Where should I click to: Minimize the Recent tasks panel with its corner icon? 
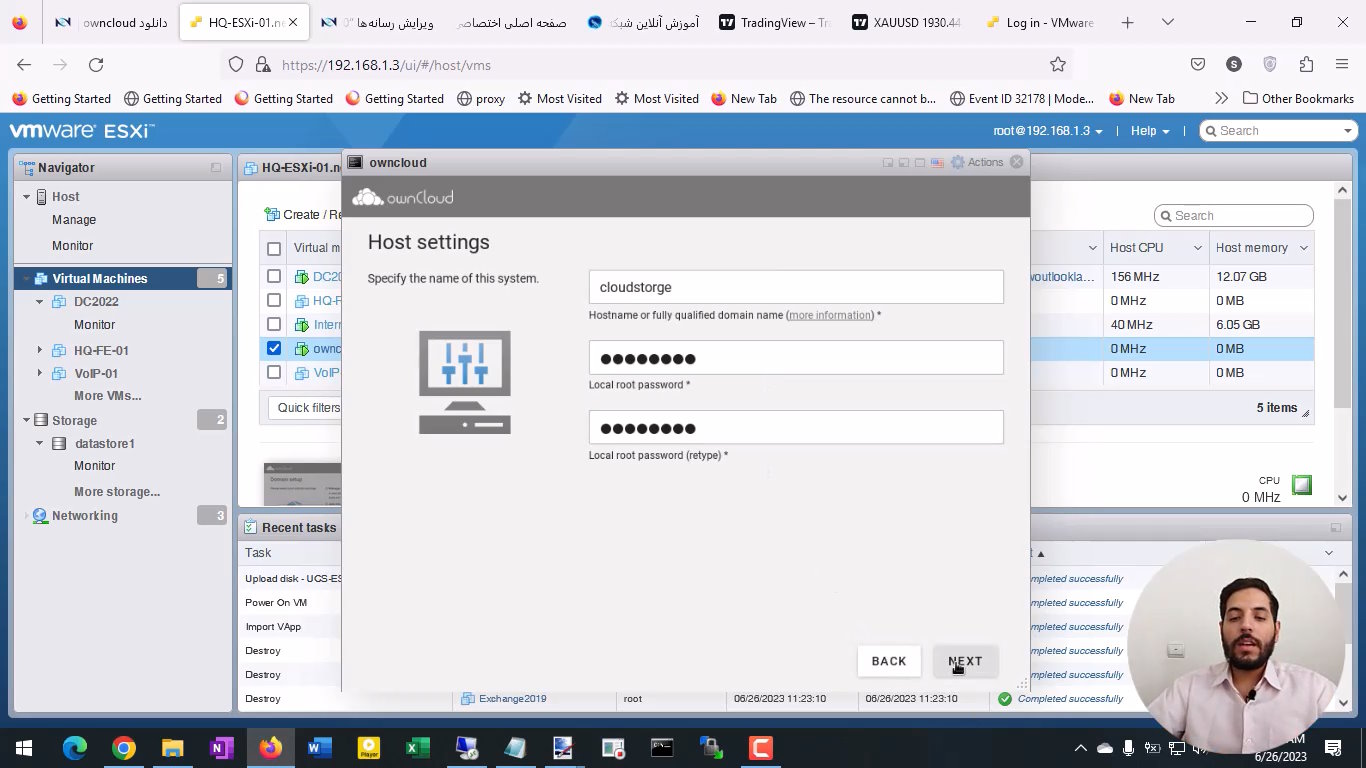click(x=1335, y=527)
